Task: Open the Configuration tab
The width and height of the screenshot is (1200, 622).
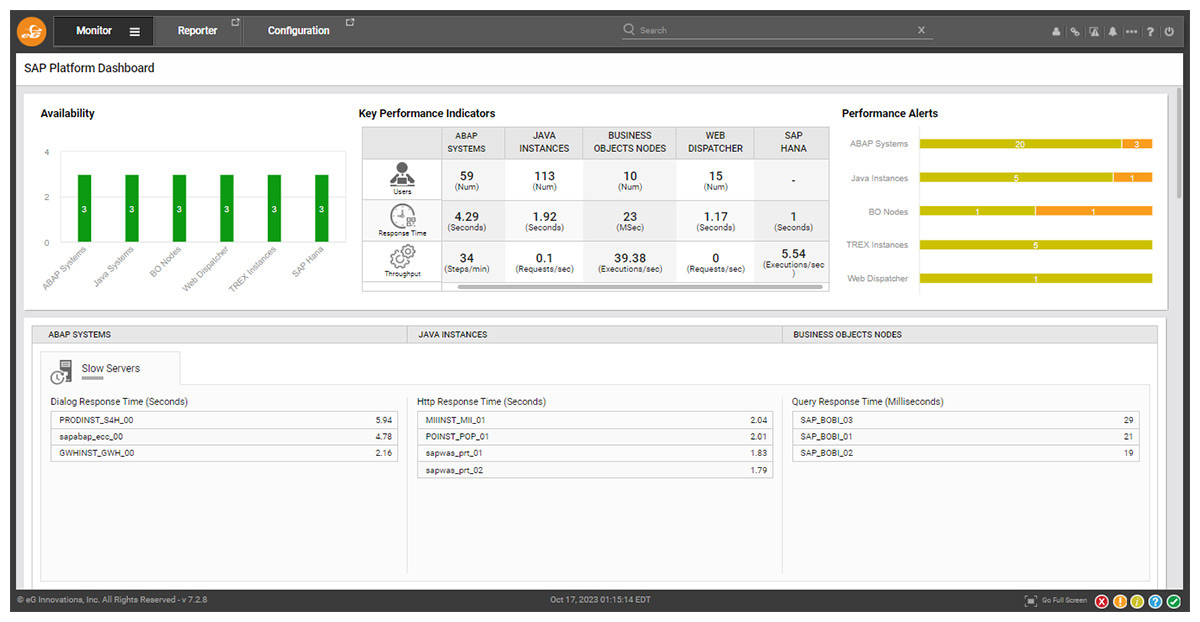Action: click(x=298, y=31)
